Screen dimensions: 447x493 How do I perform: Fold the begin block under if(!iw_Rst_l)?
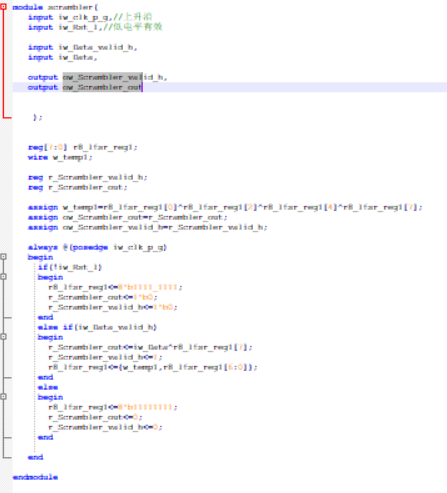click(3, 277)
